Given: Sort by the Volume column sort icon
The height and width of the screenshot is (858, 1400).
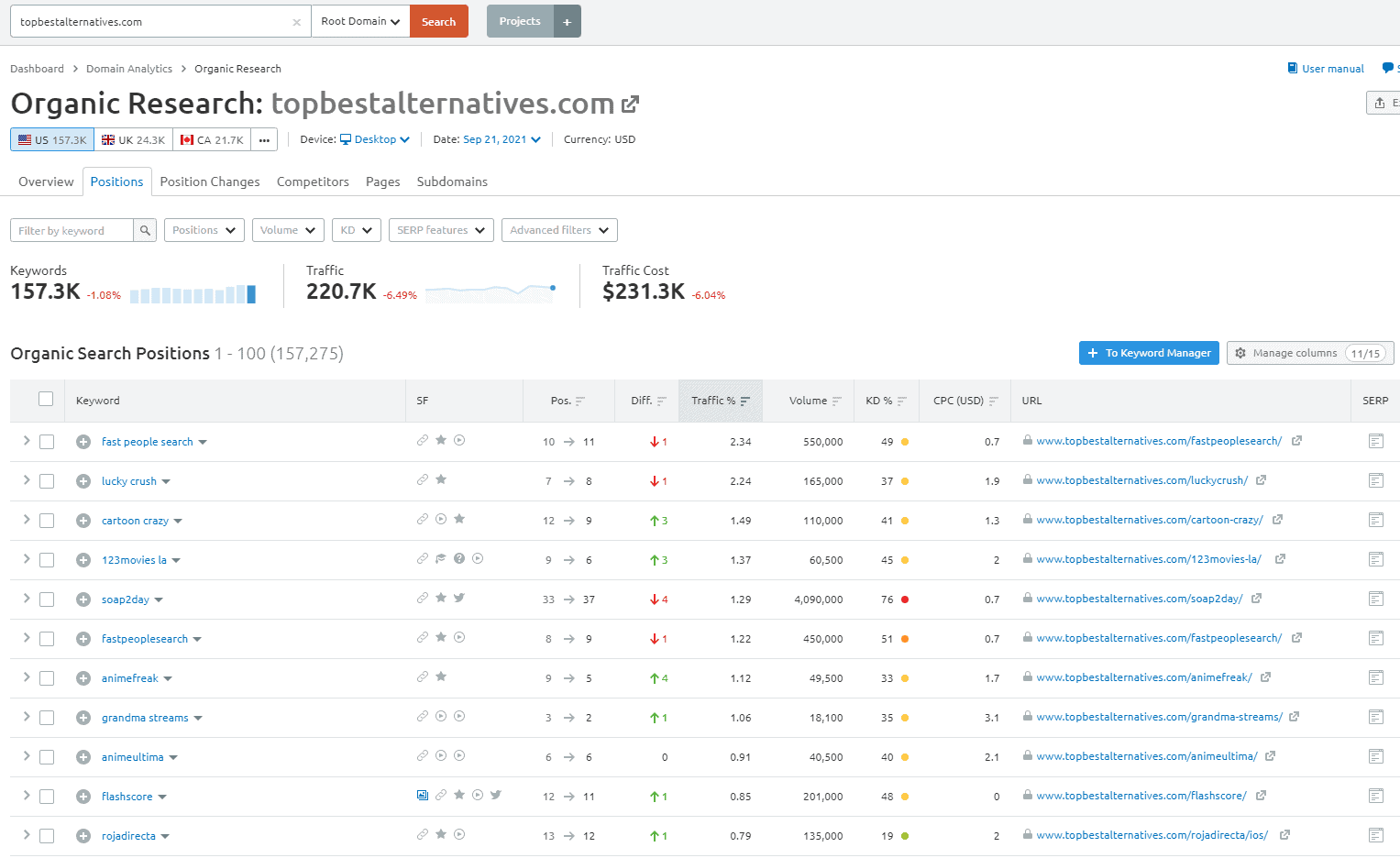Looking at the screenshot, I should [836, 401].
